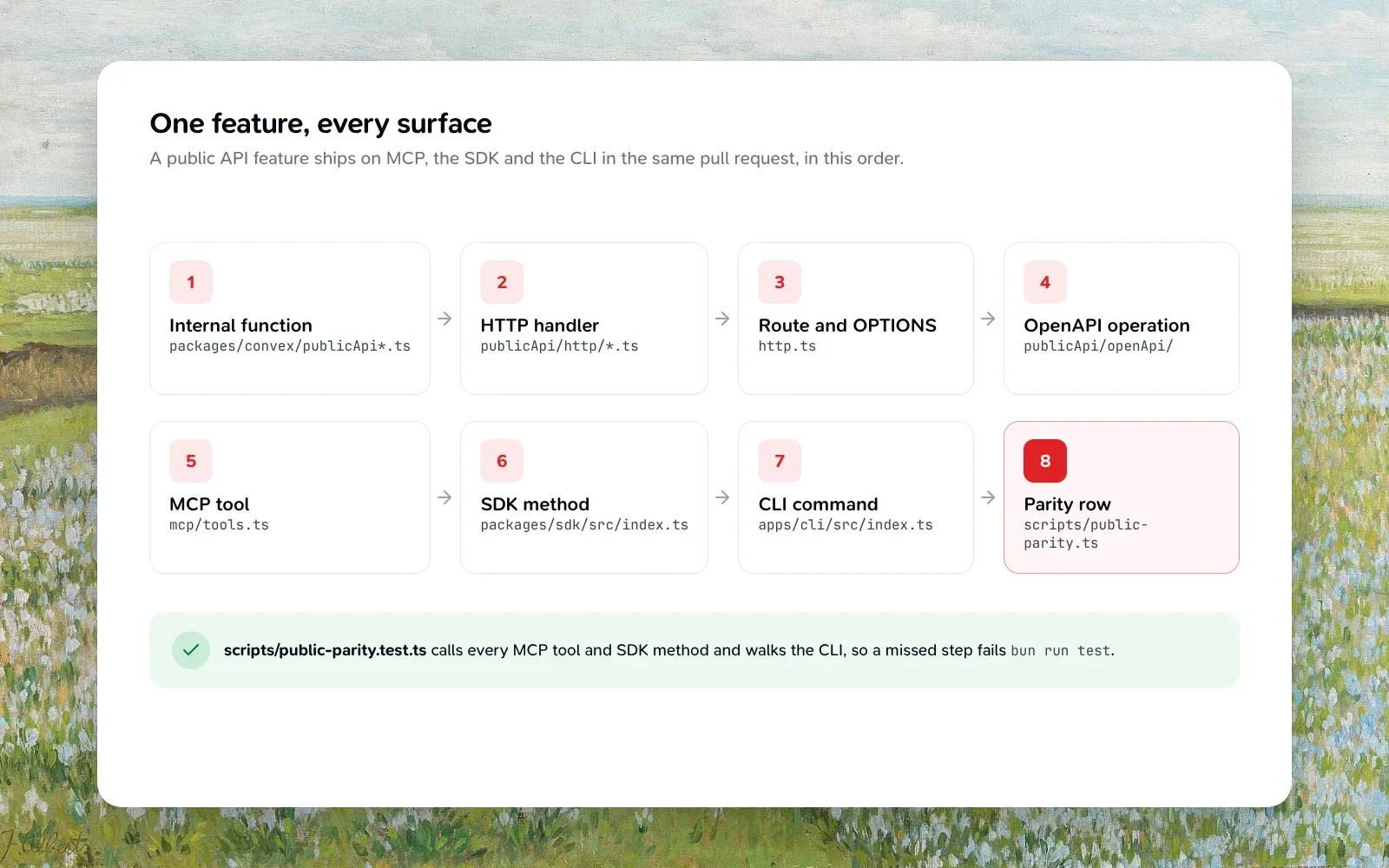Click the arrow between Internal function and HTTP handler

click(x=444, y=319)
